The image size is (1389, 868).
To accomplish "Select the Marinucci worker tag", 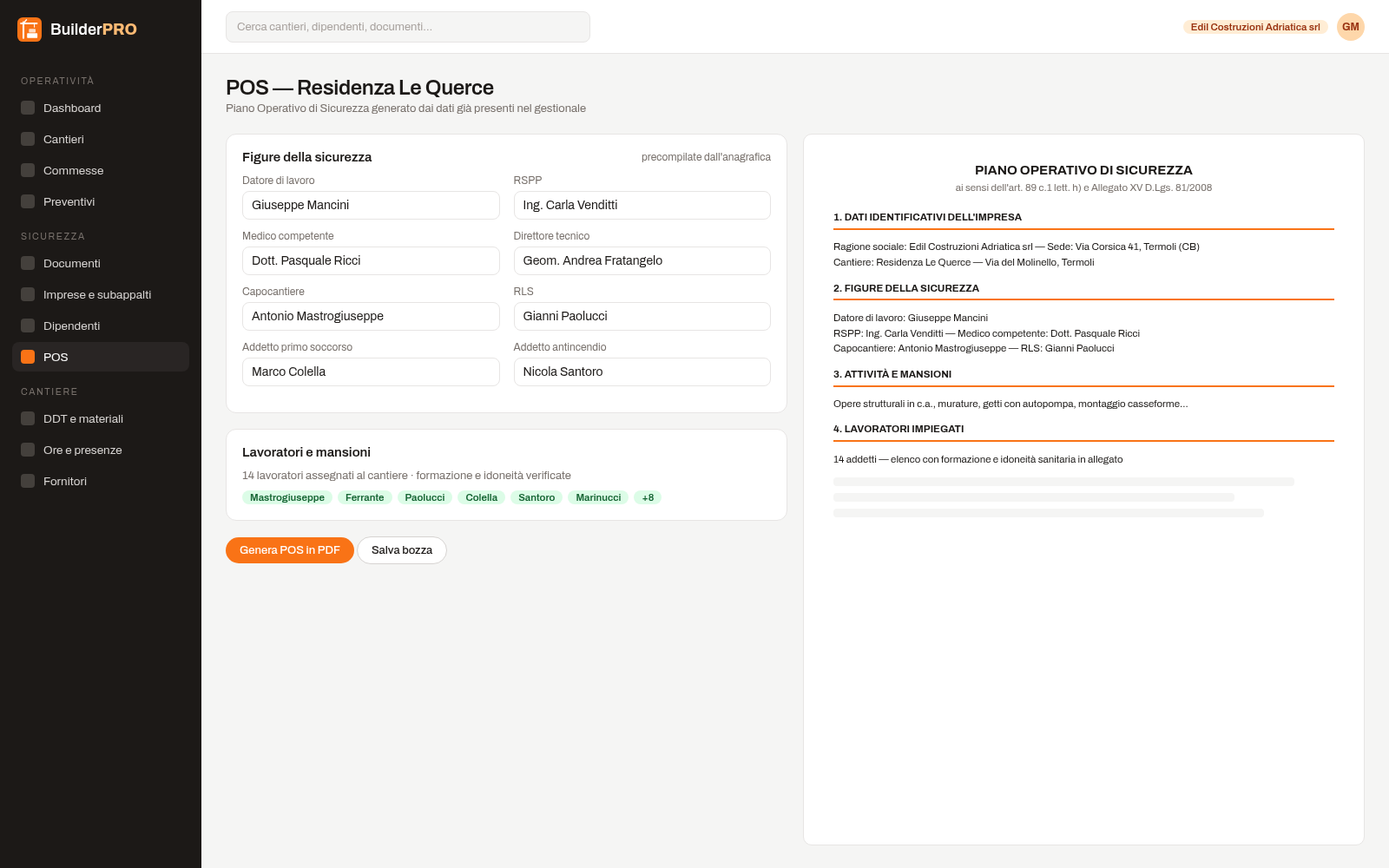I will [598, 497].
